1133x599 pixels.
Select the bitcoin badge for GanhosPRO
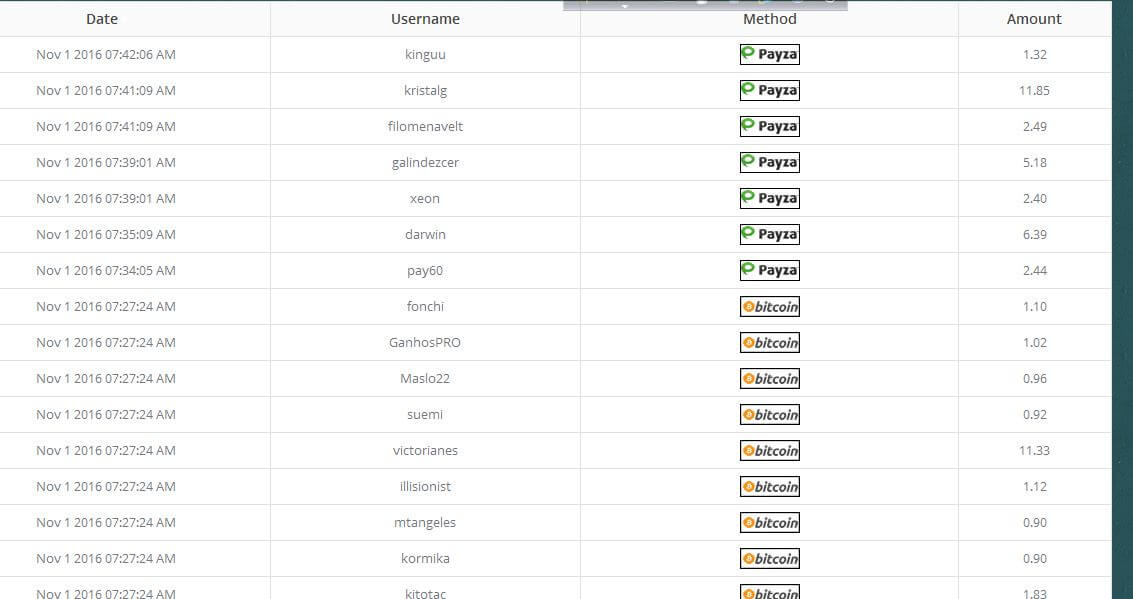coord(769,342)
